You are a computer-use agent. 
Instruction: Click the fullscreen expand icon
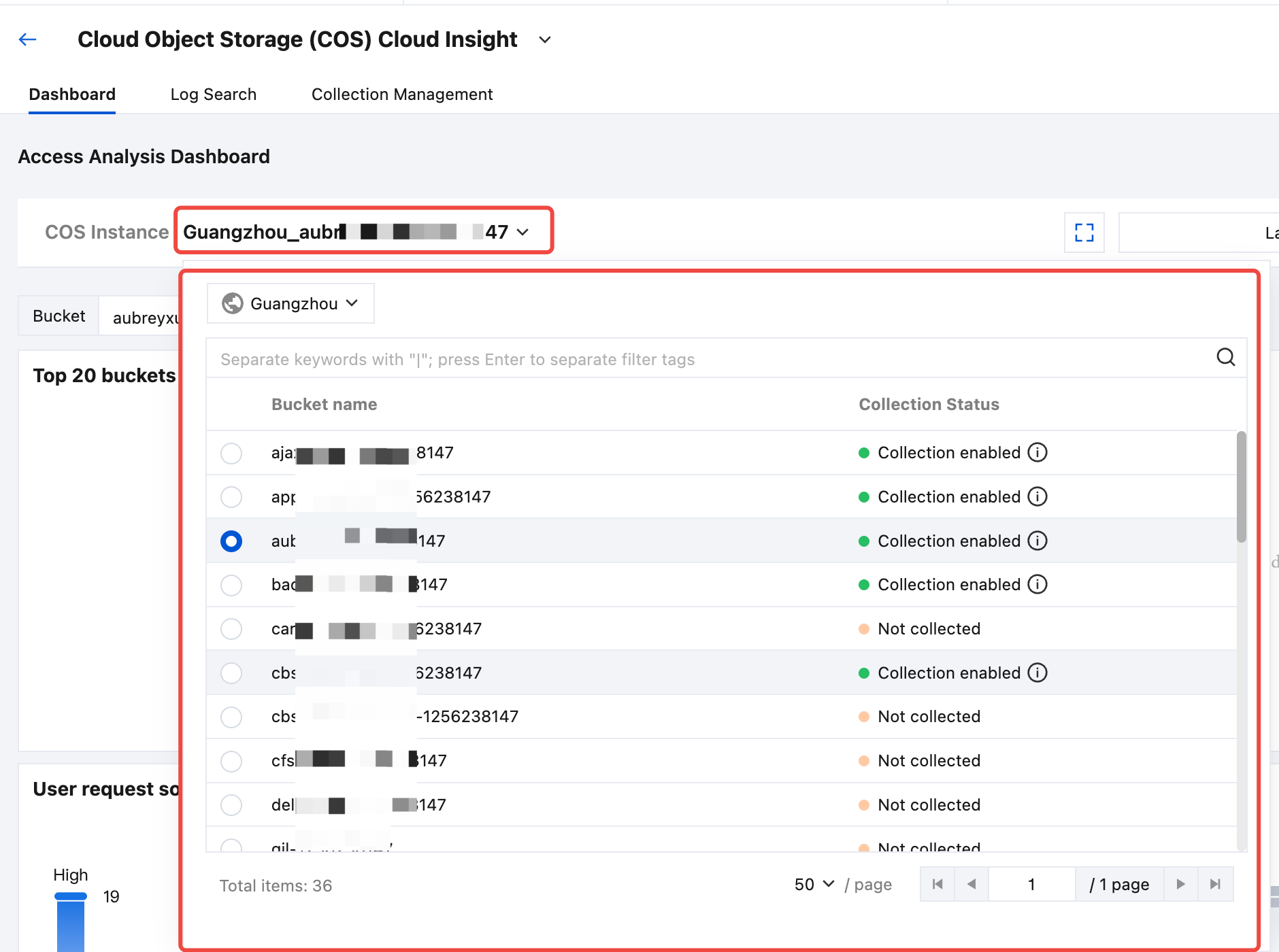point(1084,233)
